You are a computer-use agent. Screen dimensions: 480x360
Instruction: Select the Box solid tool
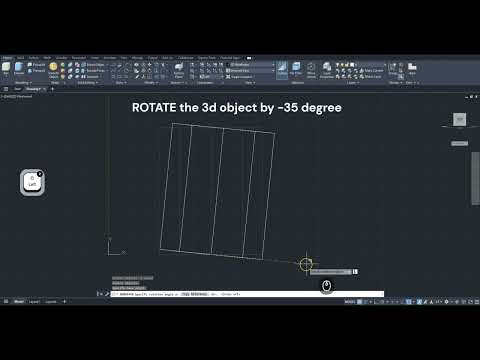6,69
